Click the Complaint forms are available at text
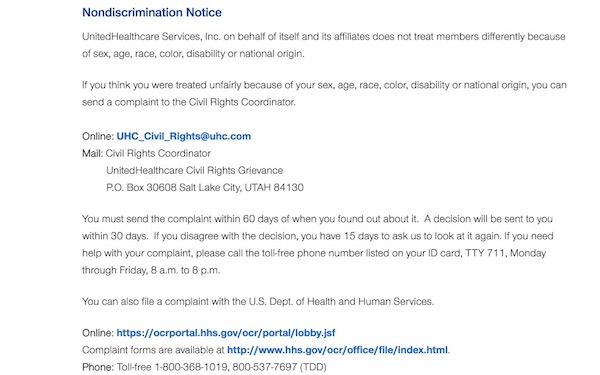The width and height of the screenshot is (600, 375). [x=153, y=350]
